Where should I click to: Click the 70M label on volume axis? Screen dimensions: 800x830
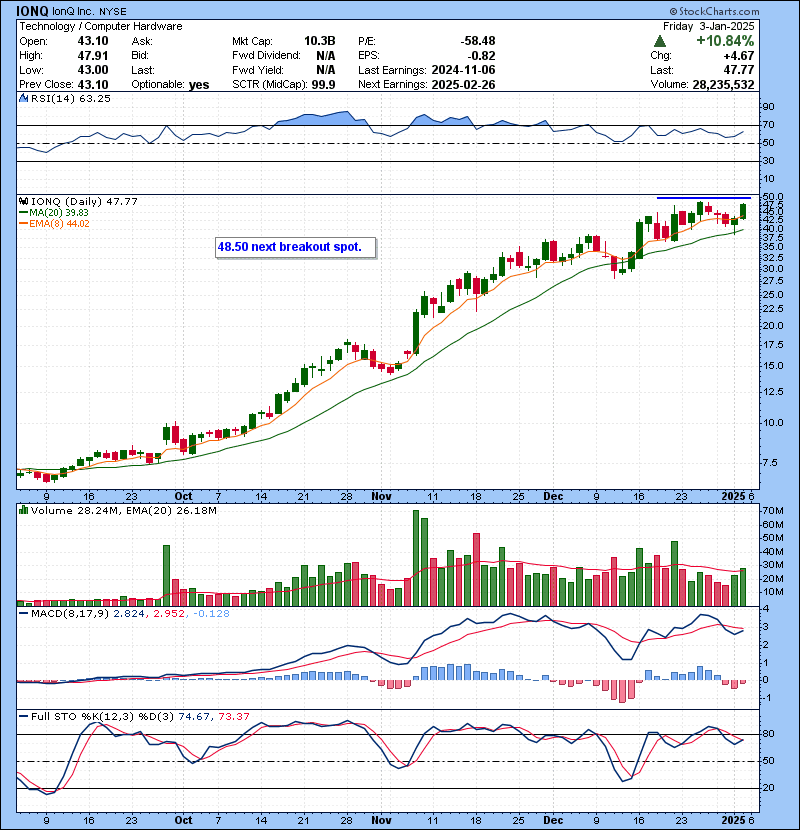[x=773, y=511]
